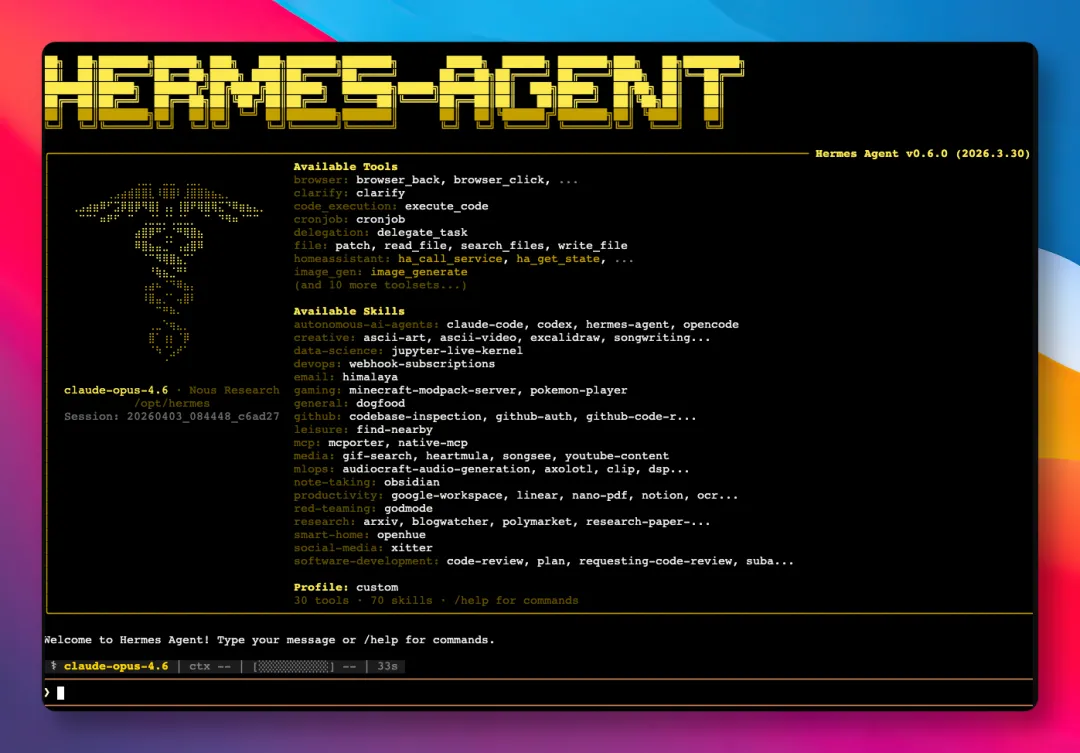
Task: Click the '33s' timer in status bar
Action: [387, 666]
